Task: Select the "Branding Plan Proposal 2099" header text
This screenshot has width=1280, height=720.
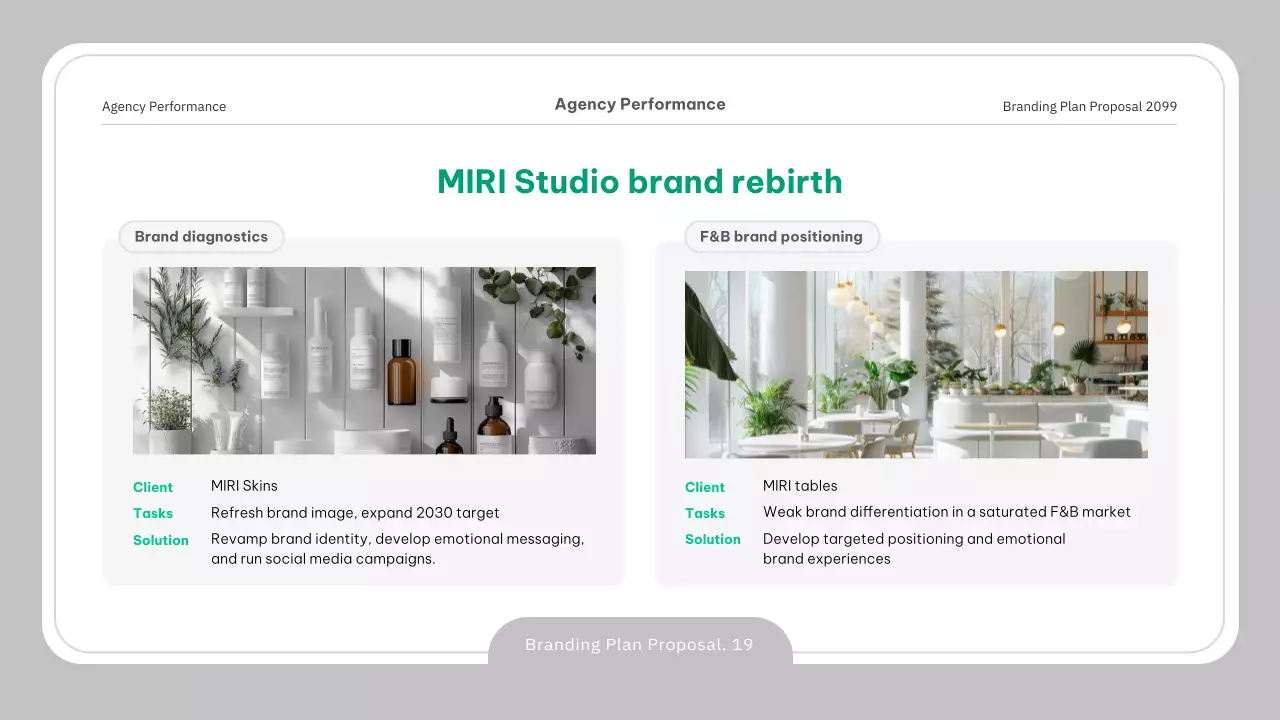Action: 1089,107
